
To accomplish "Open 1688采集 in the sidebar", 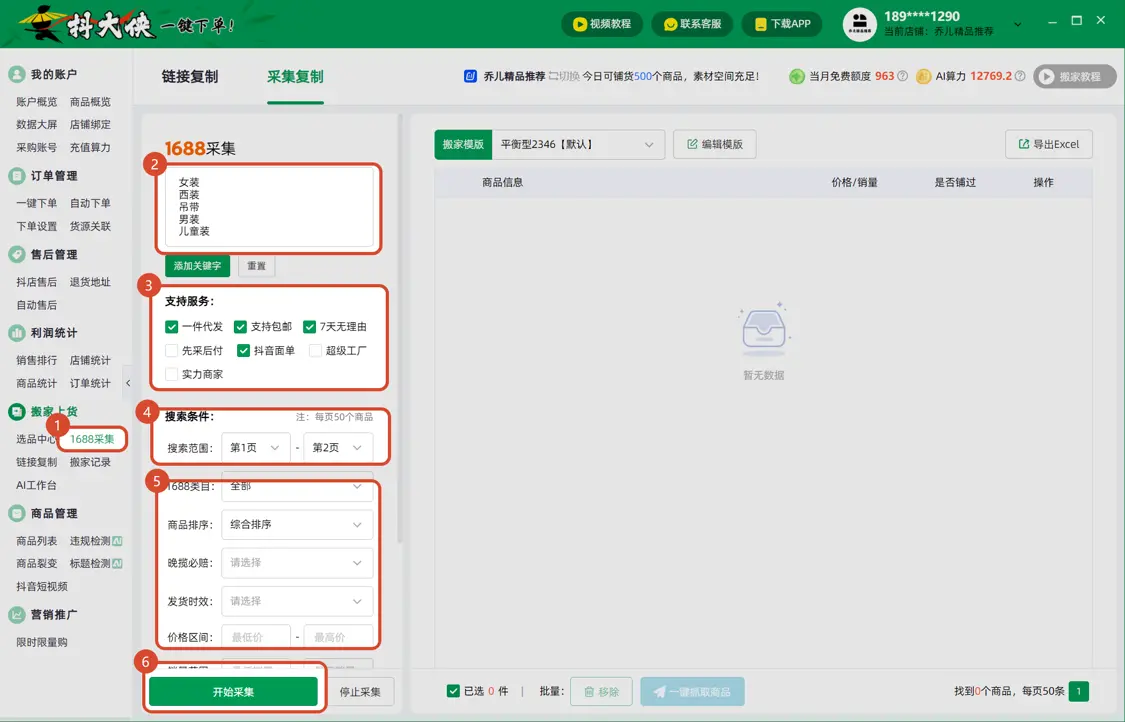I will (92, 439).
